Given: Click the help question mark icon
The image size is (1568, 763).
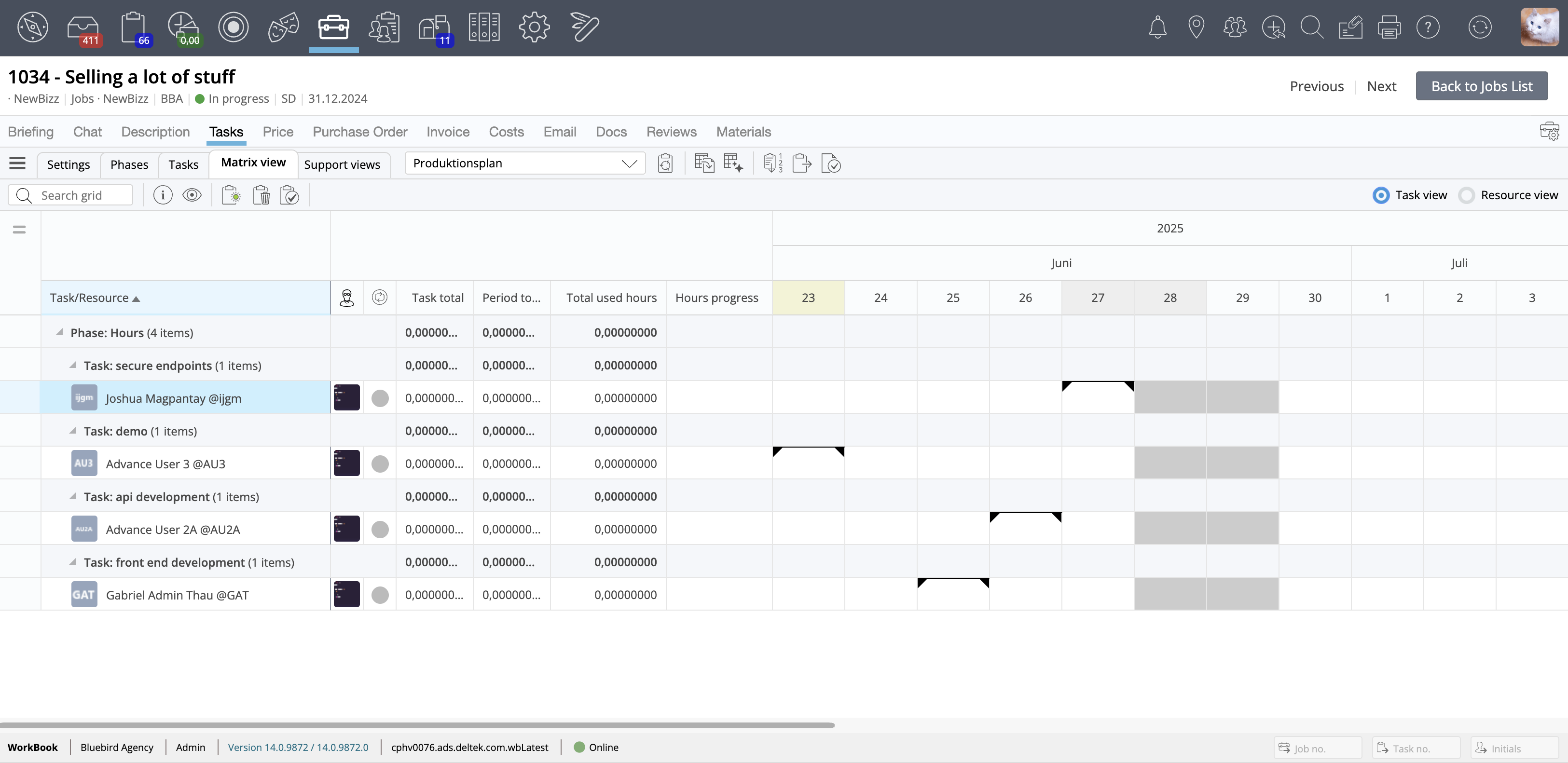Looking at the screenshot, I should 1428,27.
